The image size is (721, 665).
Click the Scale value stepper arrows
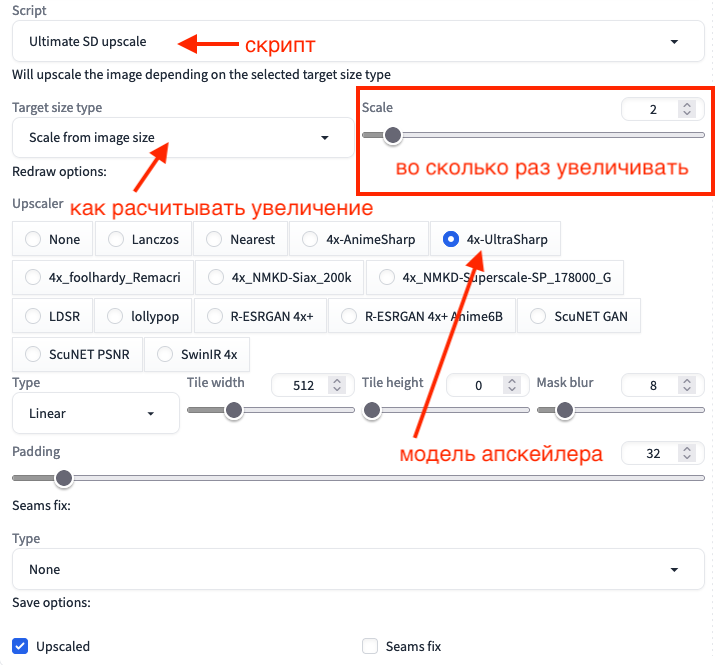coord(686,109)
